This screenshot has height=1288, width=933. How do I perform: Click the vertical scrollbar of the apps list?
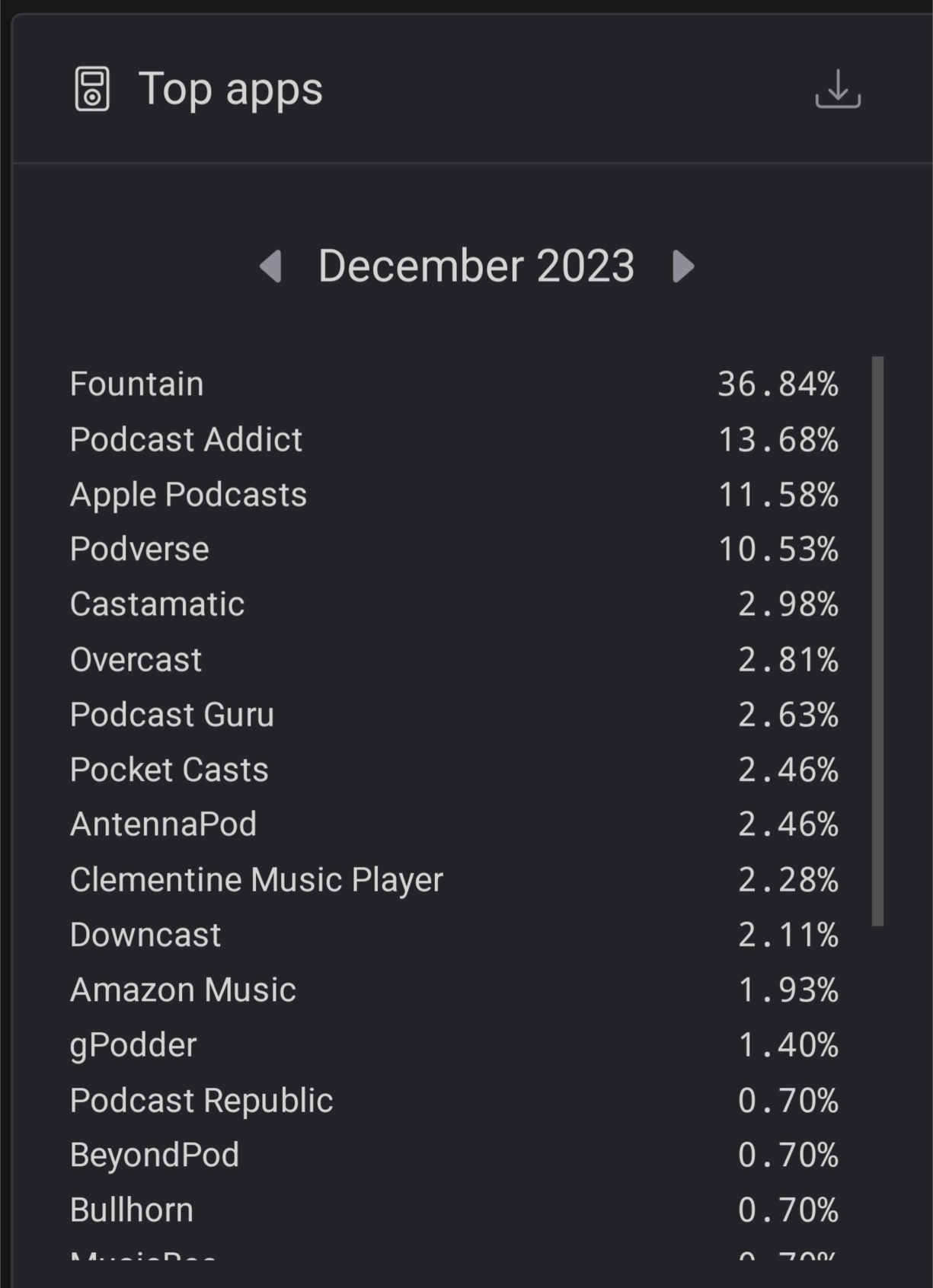(x=877, y=641)
